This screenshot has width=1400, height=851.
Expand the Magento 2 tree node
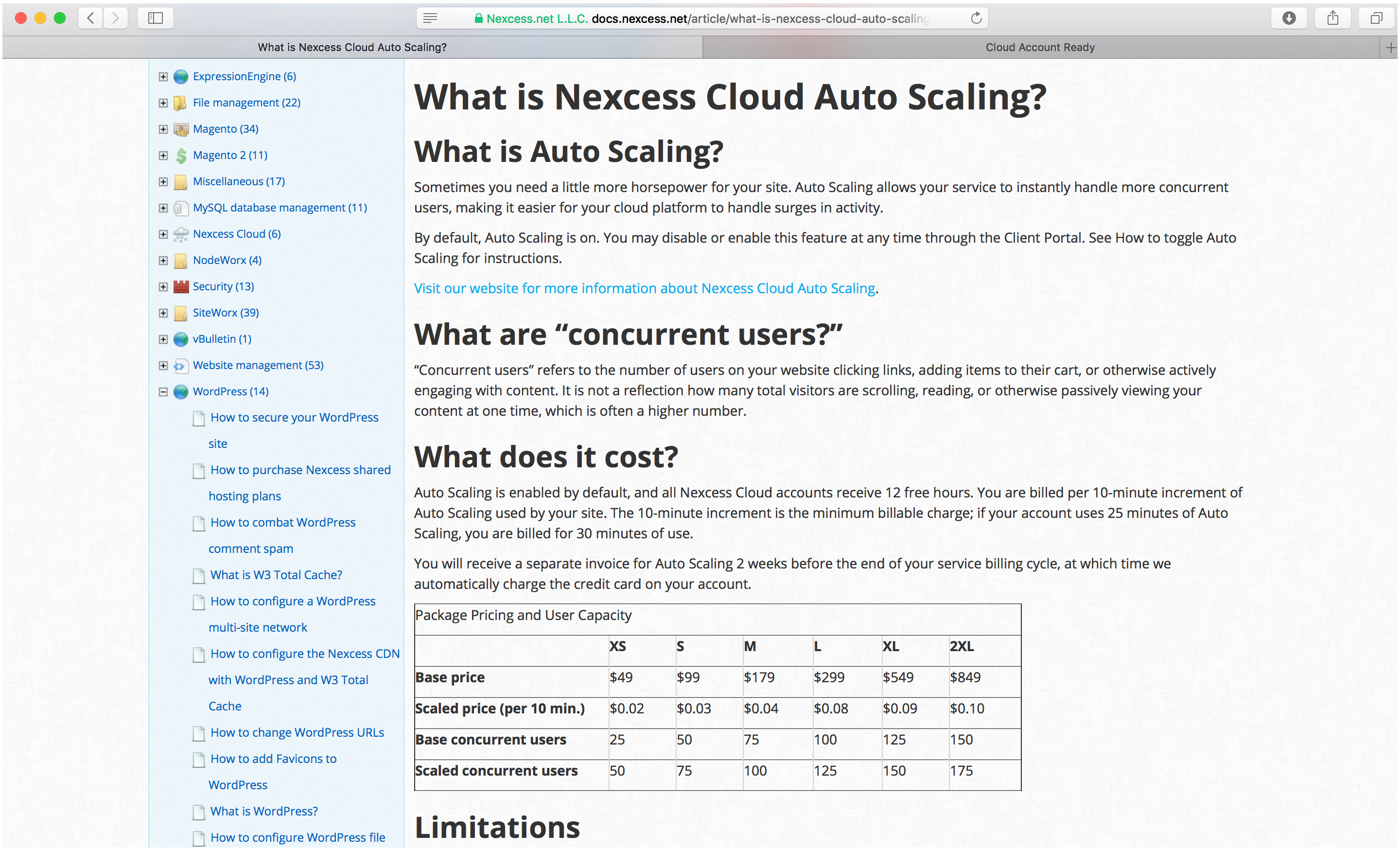pyautogui.click(x=163, y=155)
